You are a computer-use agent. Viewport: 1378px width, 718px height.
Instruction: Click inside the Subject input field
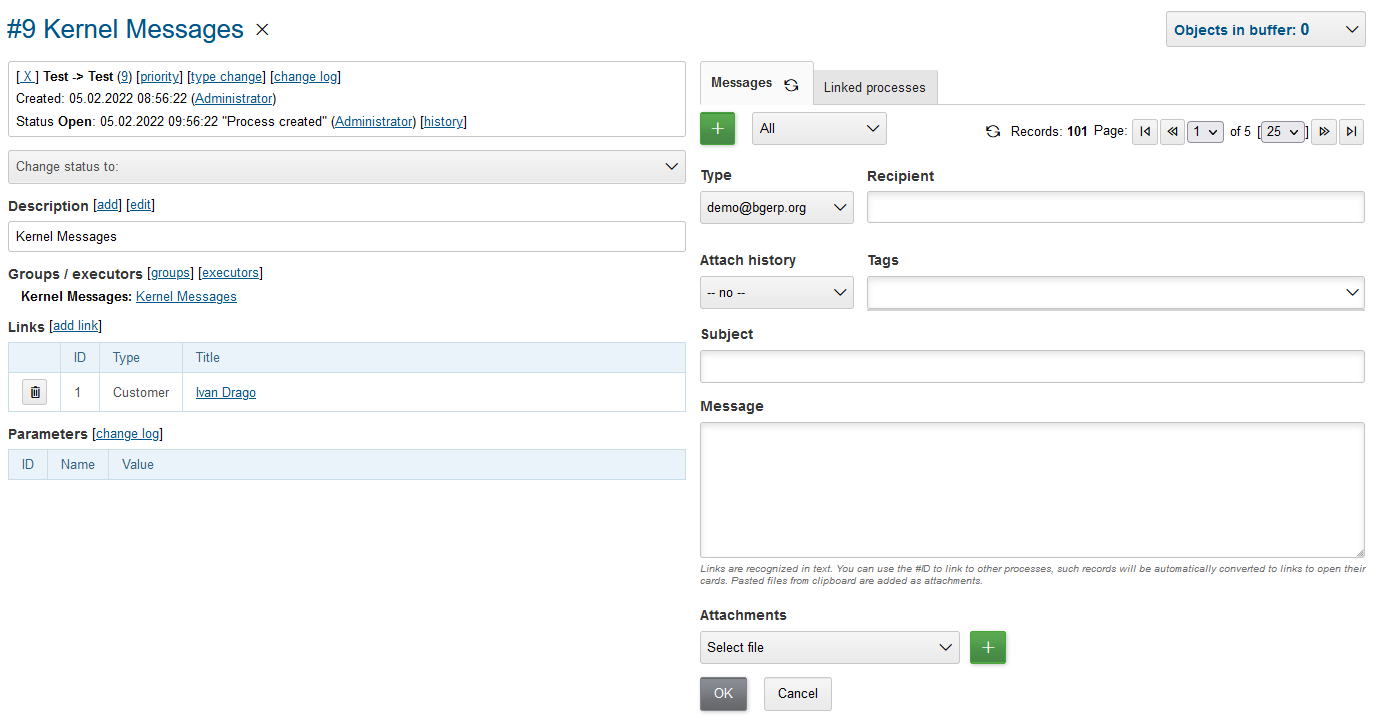[1030, 366]
